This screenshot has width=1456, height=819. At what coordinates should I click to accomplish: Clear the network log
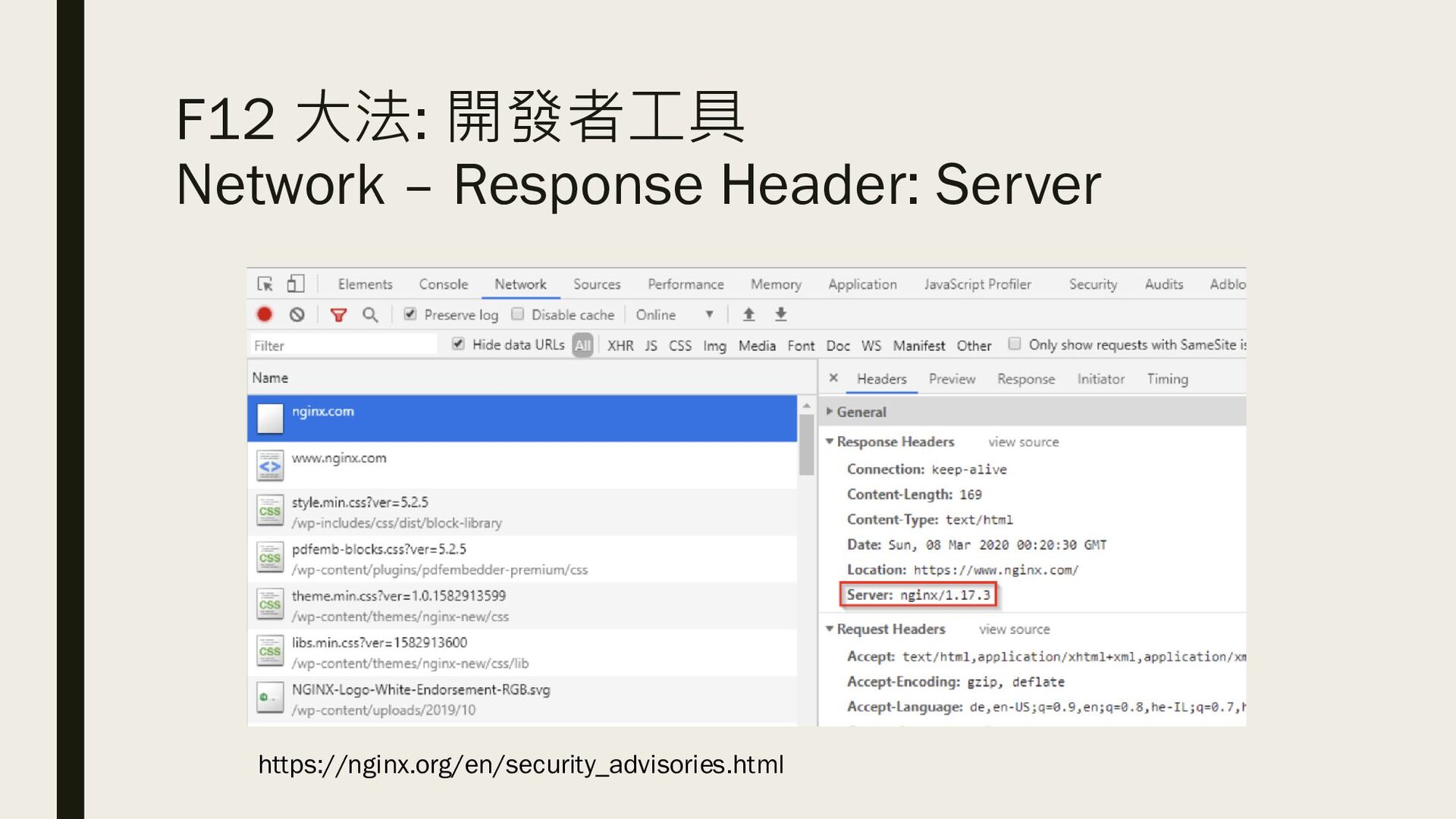point(297,315)
